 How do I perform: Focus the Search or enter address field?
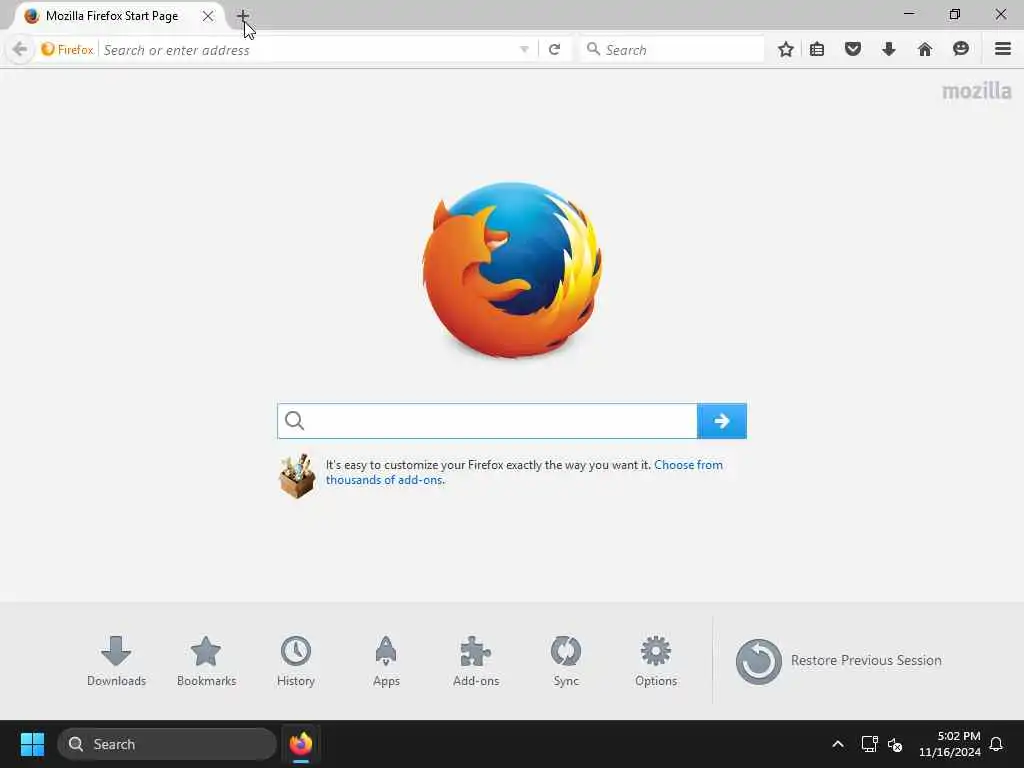click(x=307, y=50)
